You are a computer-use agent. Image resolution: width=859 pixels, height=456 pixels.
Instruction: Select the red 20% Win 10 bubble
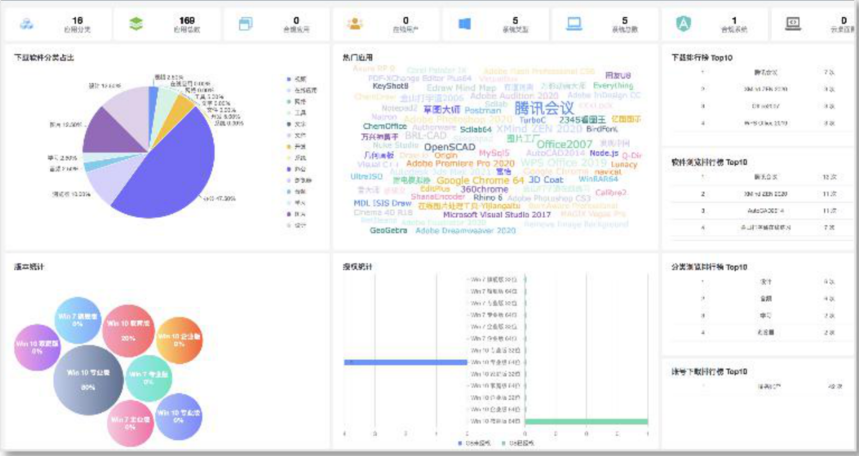[x=128, y=331]
